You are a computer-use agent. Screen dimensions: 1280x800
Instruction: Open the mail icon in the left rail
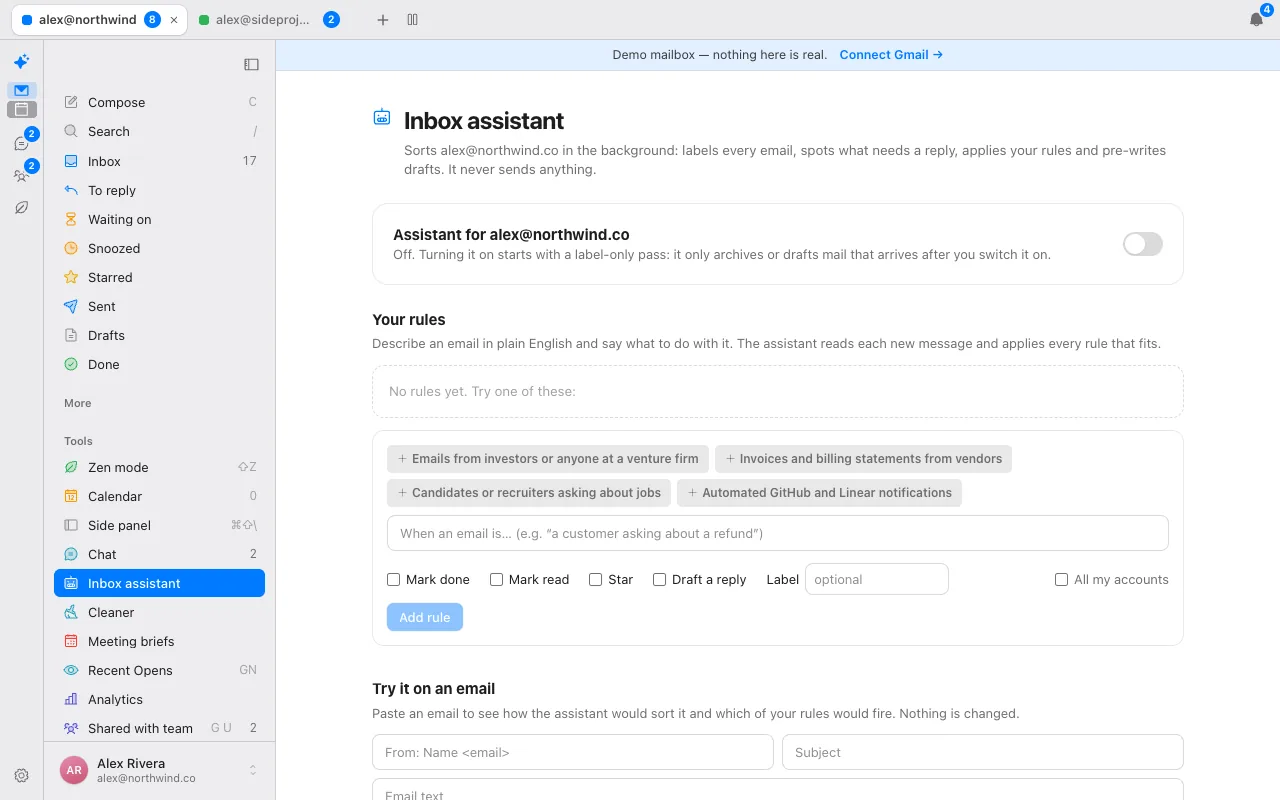pos(21,90)
